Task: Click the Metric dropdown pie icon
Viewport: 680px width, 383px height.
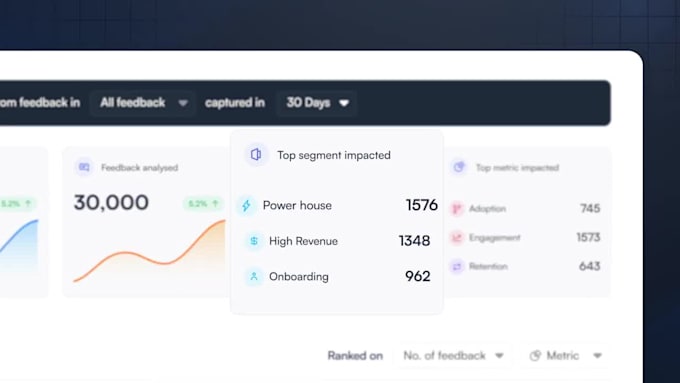Action: coord(535,356)
